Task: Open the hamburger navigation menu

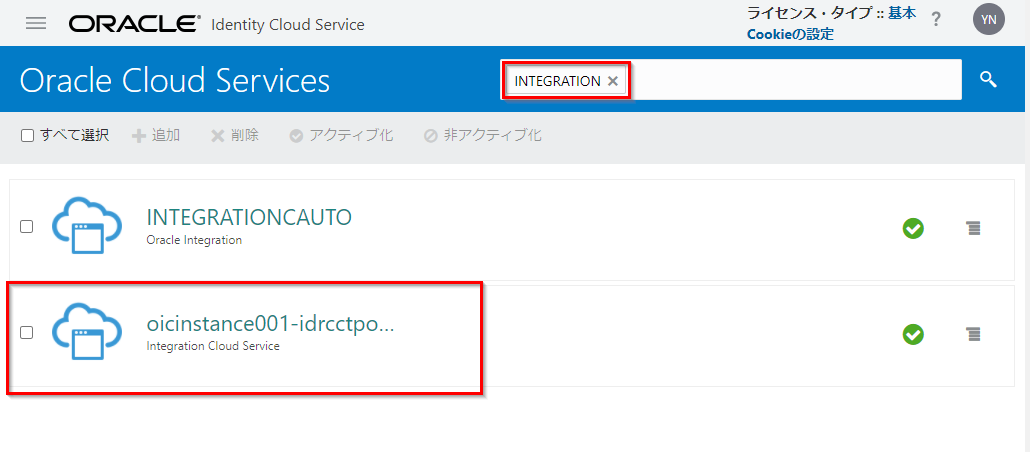Action: pyautogui.click(x=36, y=23)
